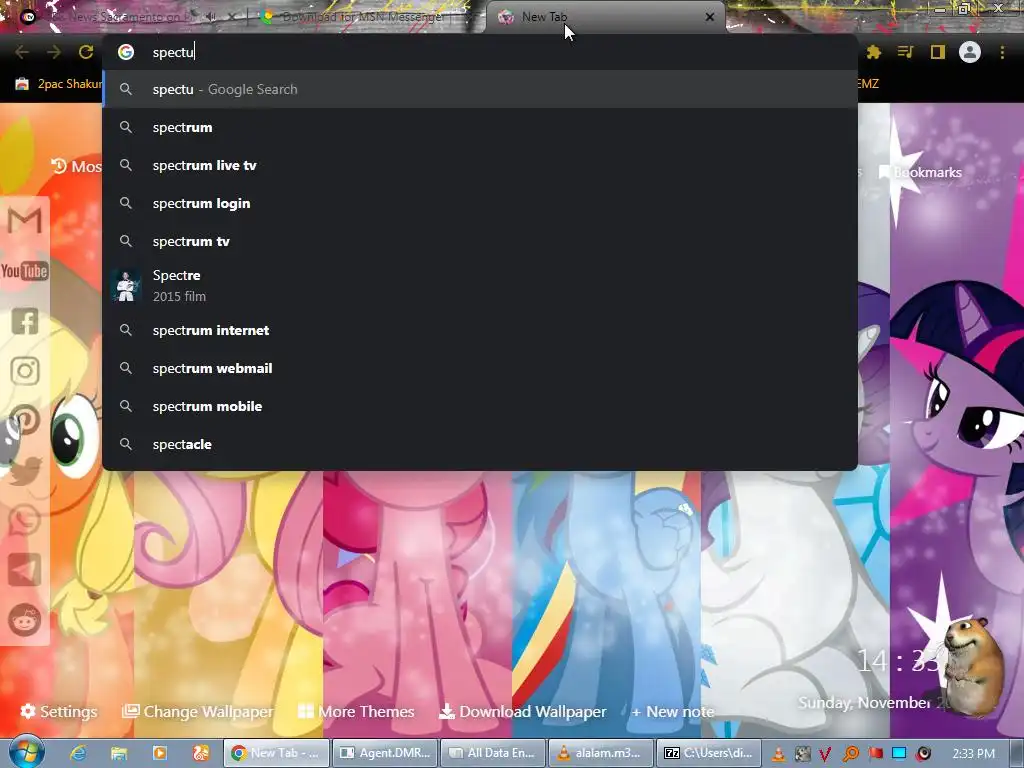Pick the "spectrum live tv" suggestion
The width and height of the screenshot is (1024, 768).
pyautogui.click(x=480, y=165)
